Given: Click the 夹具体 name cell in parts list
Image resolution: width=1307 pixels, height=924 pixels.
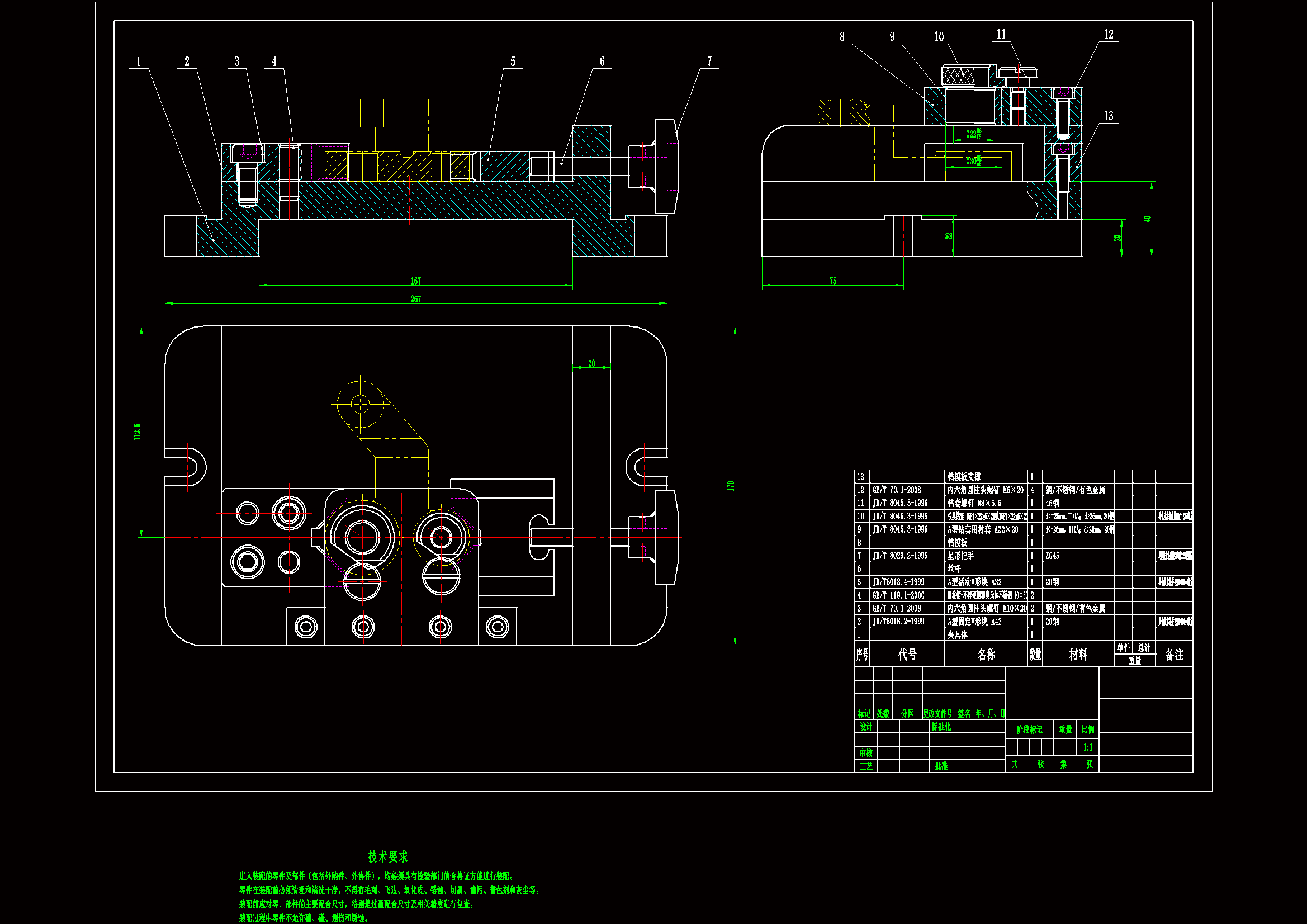Looking at the screenshot, I should point(957,635).
